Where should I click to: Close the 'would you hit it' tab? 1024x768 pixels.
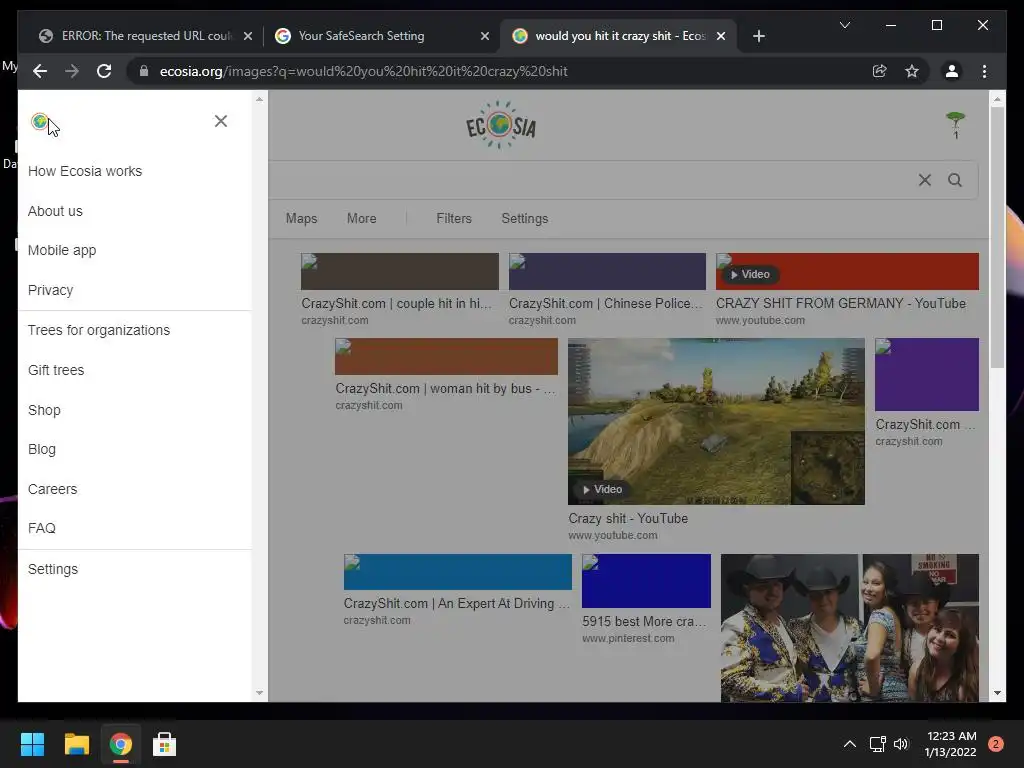[x=721, y=36]
